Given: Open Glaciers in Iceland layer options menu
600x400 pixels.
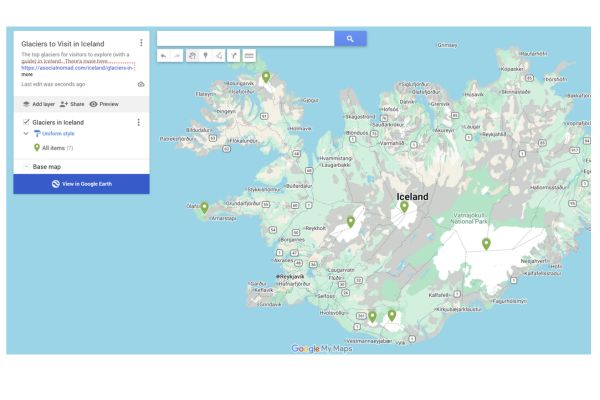Looking at the screenshot, I should 139,122.
